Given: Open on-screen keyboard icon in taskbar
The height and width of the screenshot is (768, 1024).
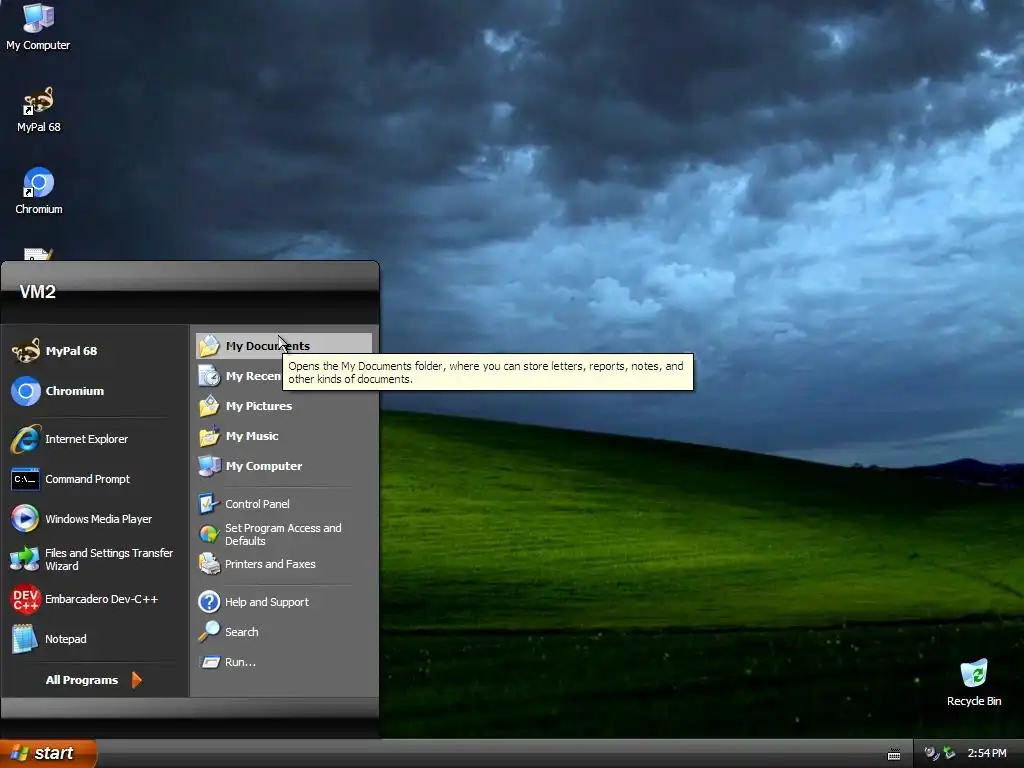Looking at the screenshot, I should tap(894, 754).
